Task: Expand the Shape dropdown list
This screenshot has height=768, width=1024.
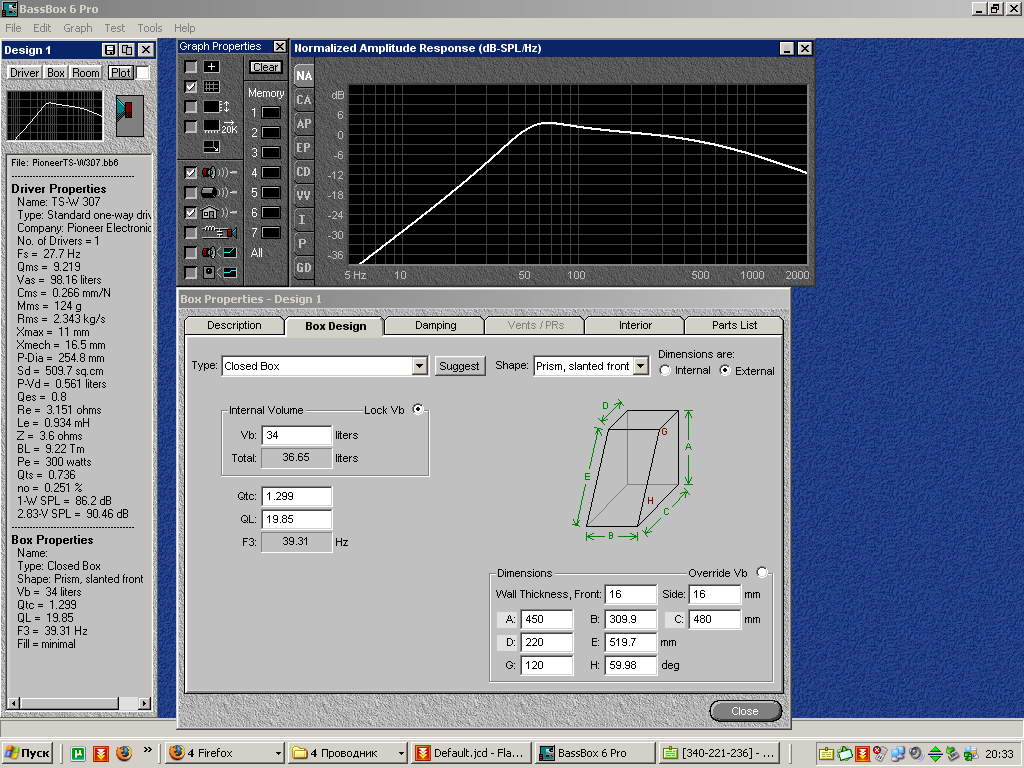Action: (x=640, y=367)
